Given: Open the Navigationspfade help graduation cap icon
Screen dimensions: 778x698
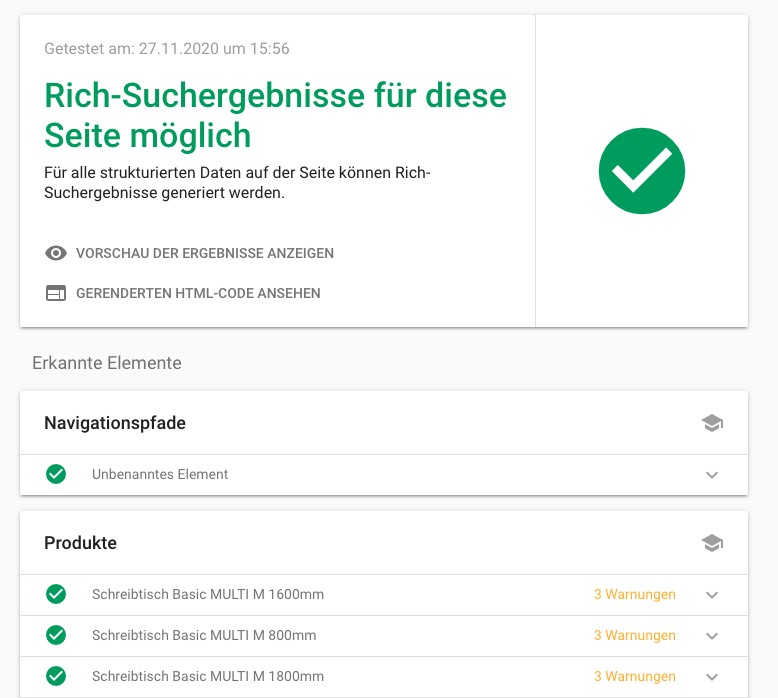Looking at the screenshot, I should click(712, 423).
